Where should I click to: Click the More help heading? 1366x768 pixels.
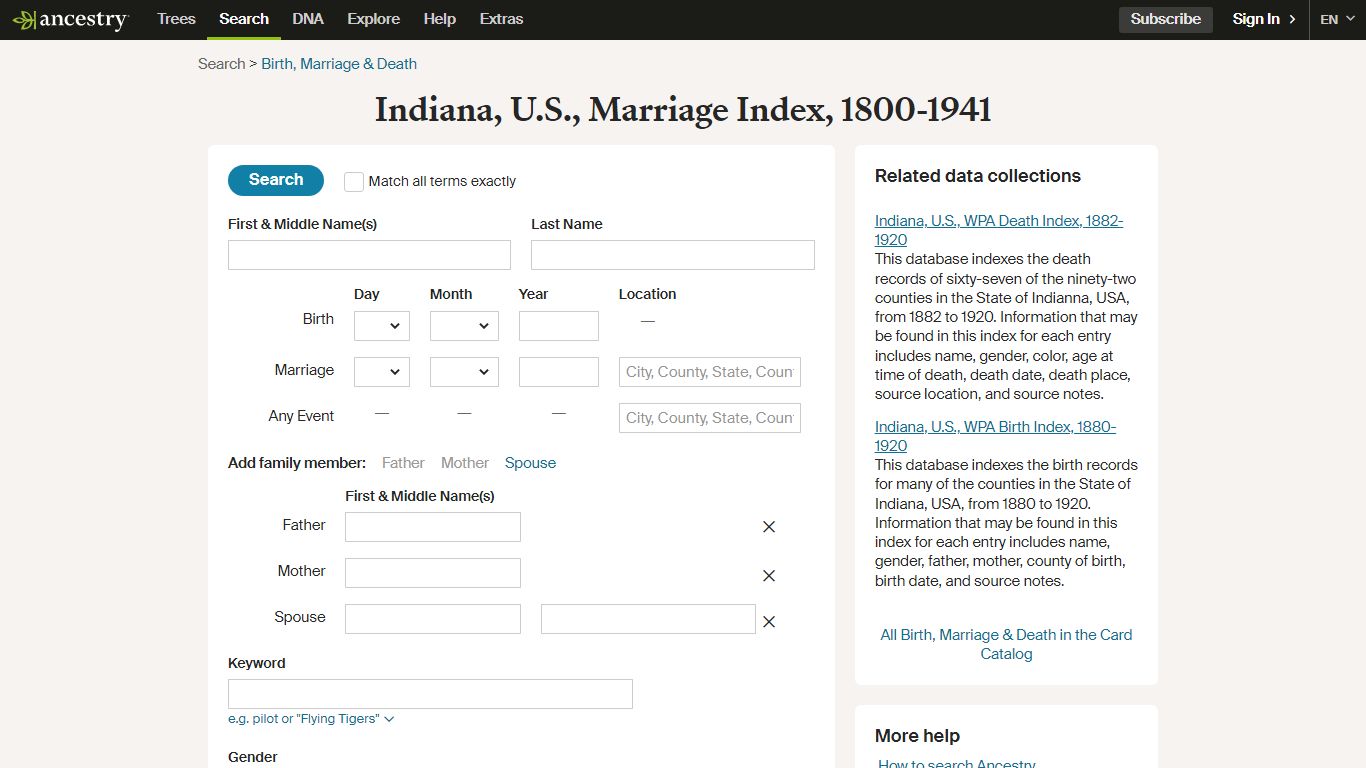point(917,736)
